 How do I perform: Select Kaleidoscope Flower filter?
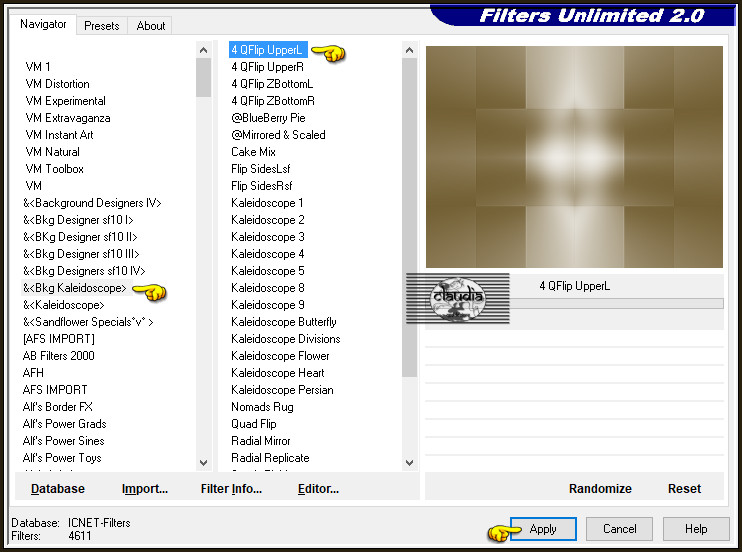click(280, 356)
